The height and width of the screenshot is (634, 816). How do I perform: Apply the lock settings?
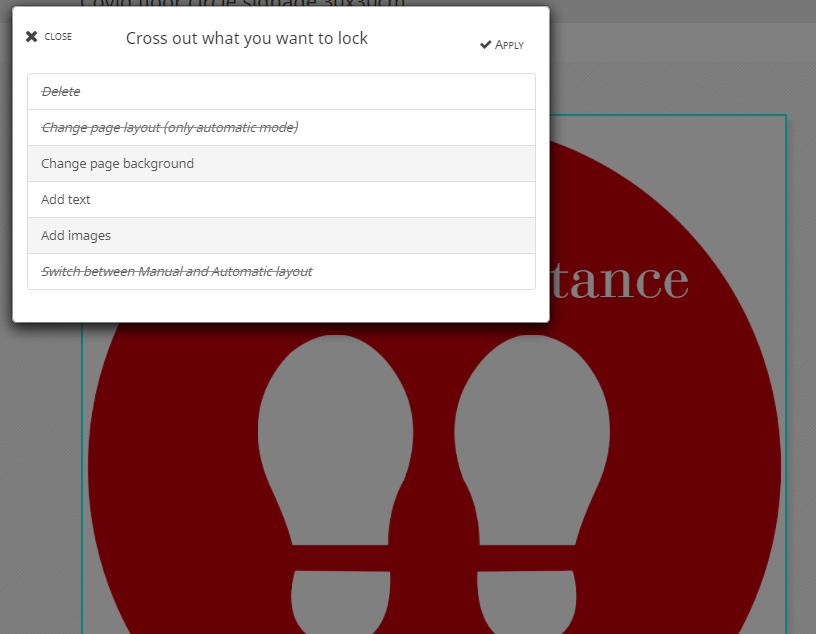[x=502, y=45]
